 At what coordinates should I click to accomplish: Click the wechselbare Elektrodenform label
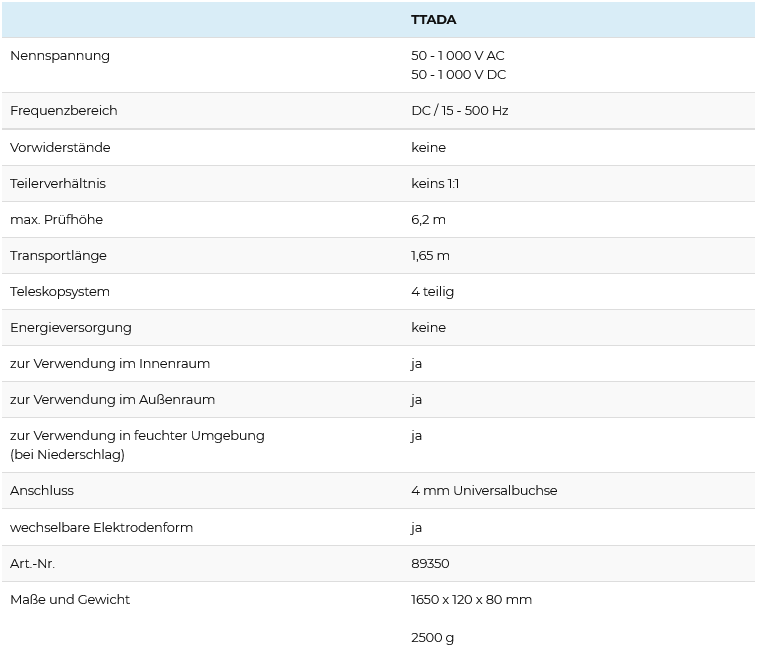(x=101, y=527)
